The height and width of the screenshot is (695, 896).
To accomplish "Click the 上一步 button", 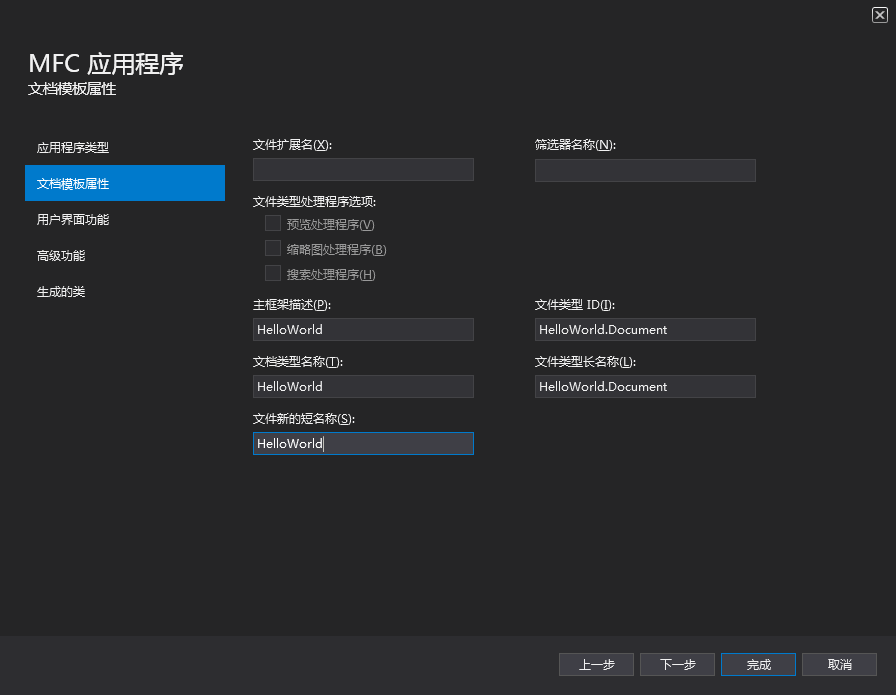I will tap(596, 664).
